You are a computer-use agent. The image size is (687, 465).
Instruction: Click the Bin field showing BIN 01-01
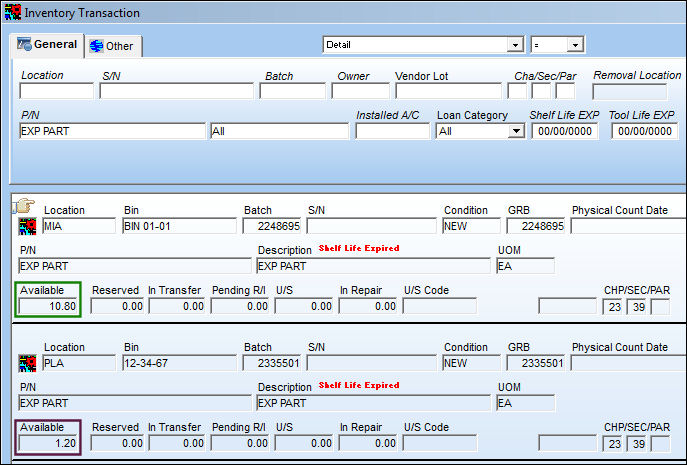pyautogui.click(x=180, y=226)
